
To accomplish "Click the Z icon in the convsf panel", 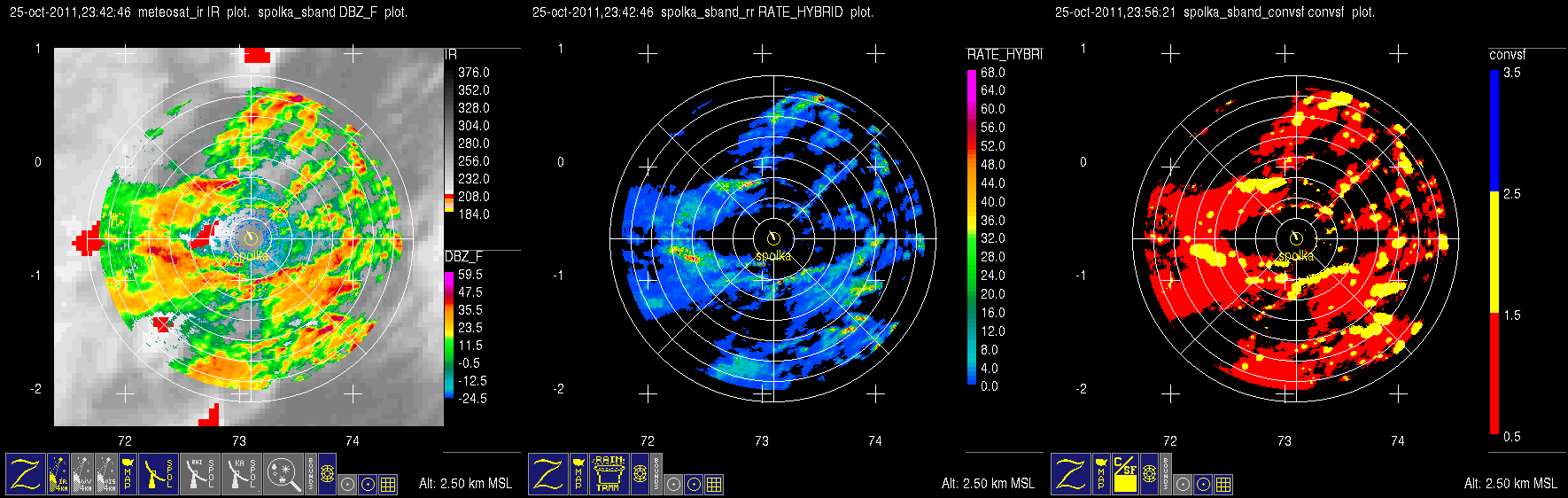I will [1071, 474].
